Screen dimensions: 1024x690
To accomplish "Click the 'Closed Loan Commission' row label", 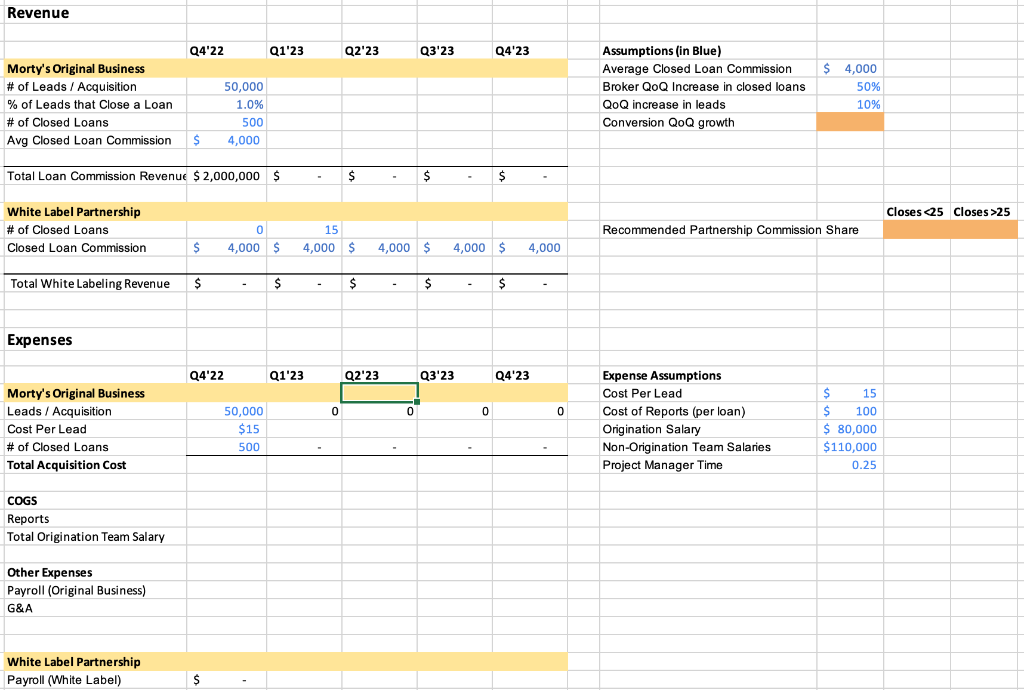I will 76,248.
